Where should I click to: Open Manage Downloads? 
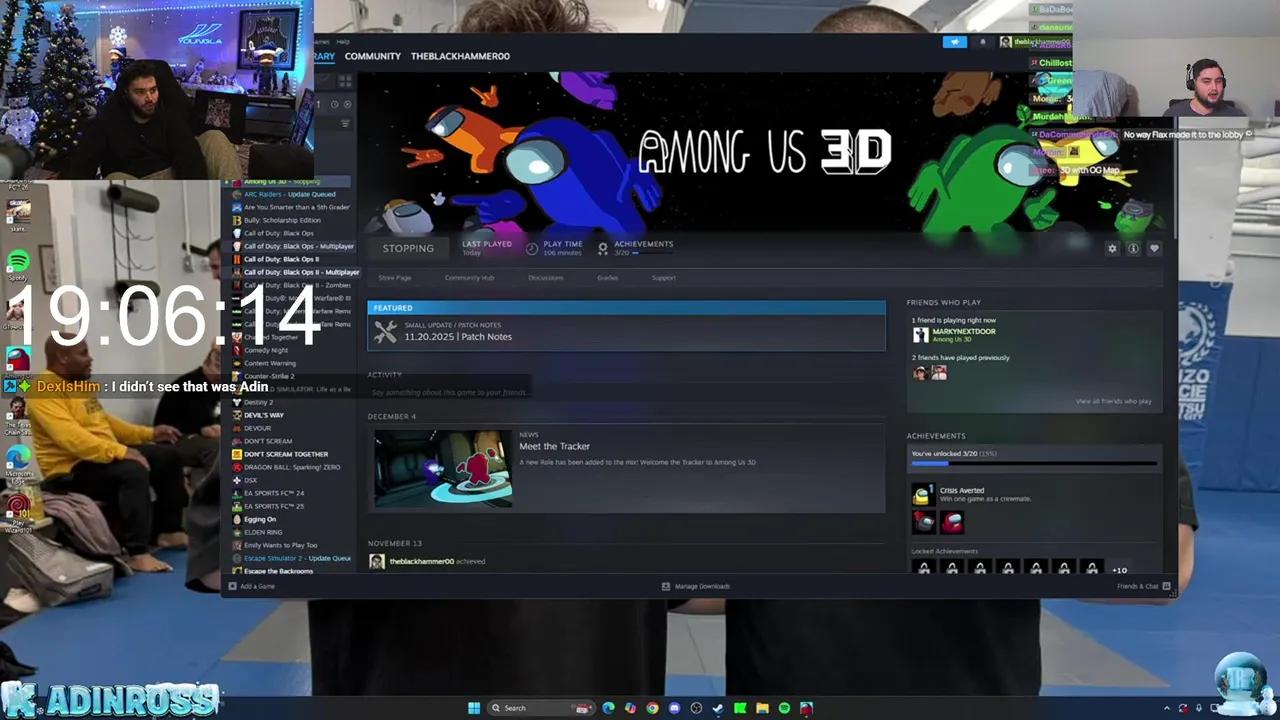coord(696,586)
